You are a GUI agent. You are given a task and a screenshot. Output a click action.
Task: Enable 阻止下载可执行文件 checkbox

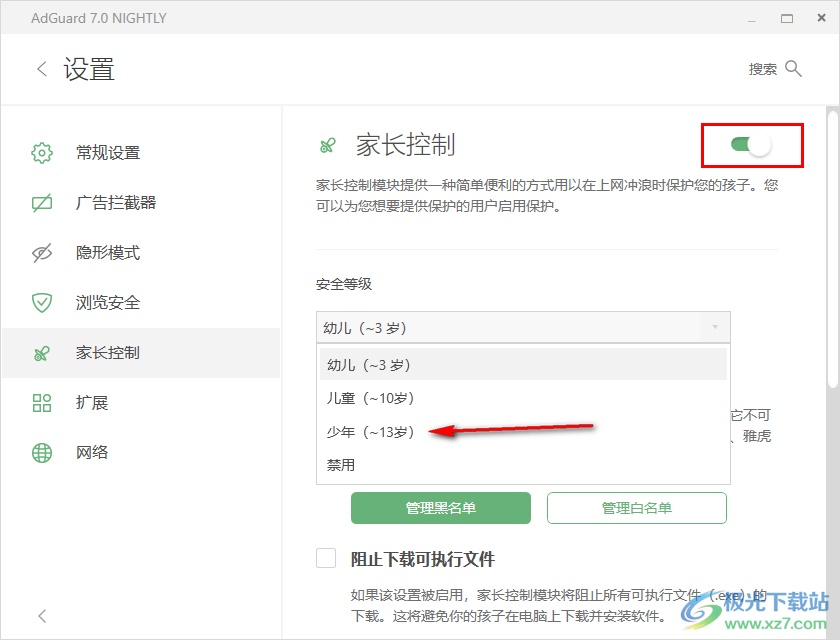pyautogui.click(x=326, y=559)
